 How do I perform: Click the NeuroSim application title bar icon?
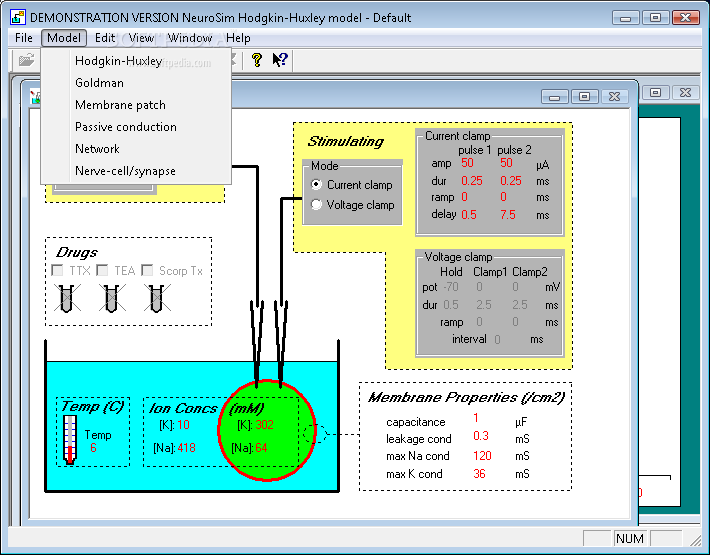coord(18,17)
